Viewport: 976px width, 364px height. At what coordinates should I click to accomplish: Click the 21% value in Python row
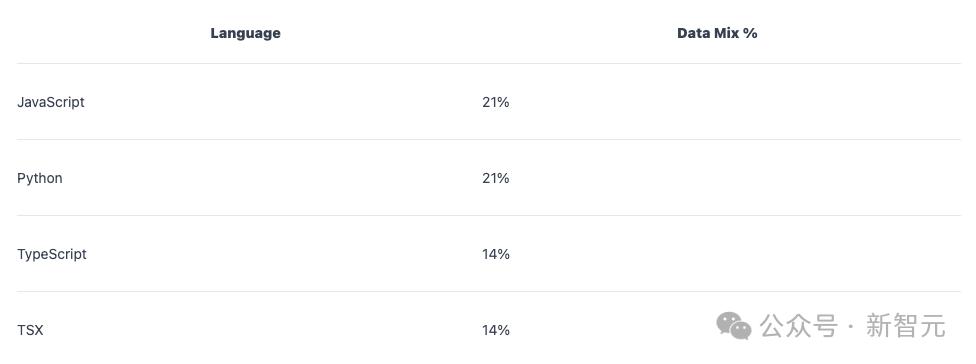click(495, 179)
